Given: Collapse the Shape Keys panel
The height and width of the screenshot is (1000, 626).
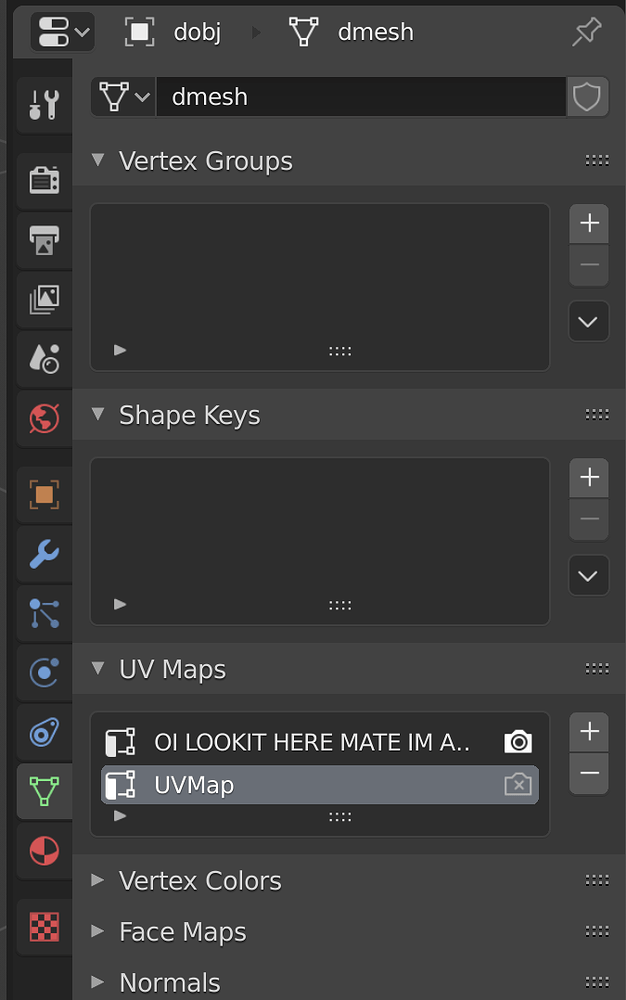Looking at the screenshot, I should click(x=98, y=415).
